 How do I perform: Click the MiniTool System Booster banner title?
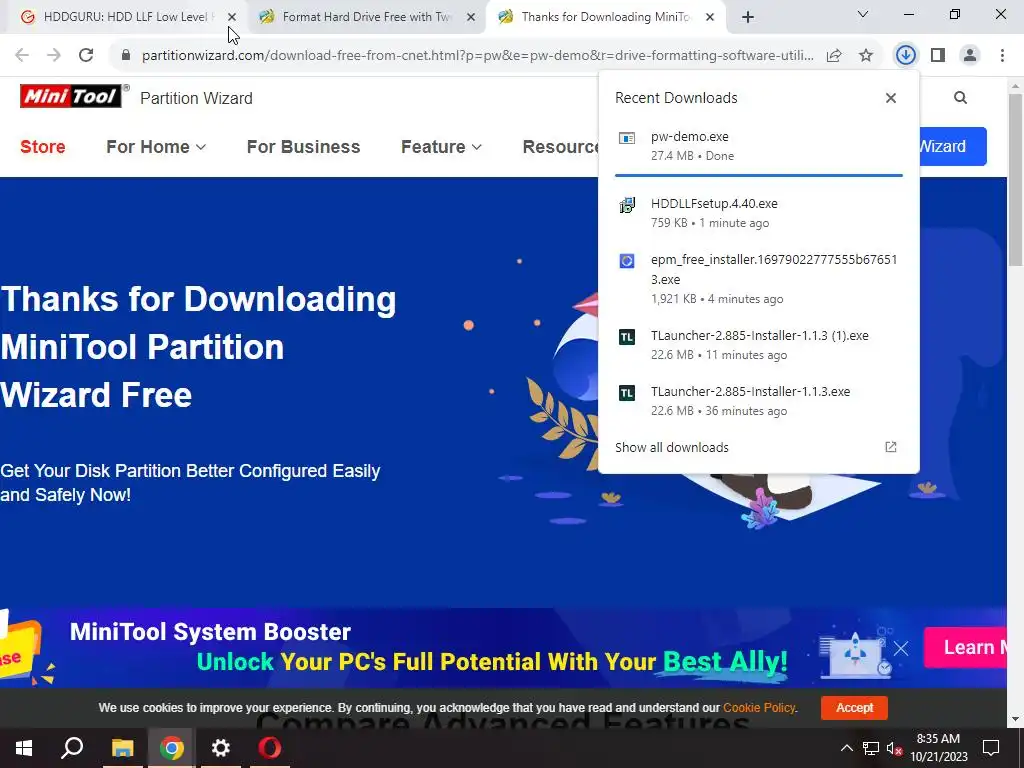pos(210,632)
